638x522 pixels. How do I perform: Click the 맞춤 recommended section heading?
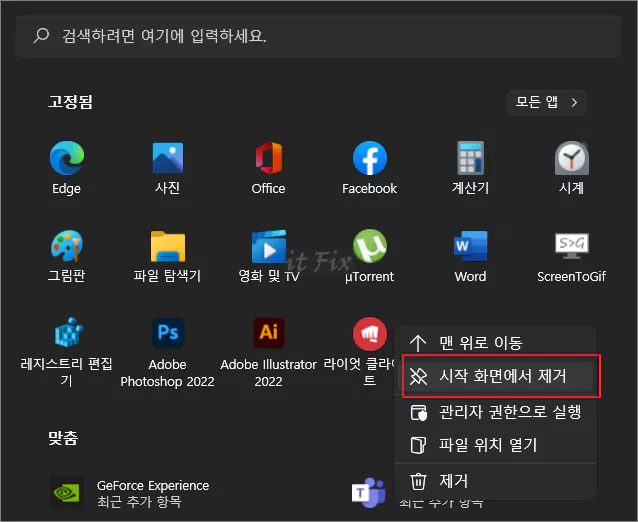click(63, 438)
